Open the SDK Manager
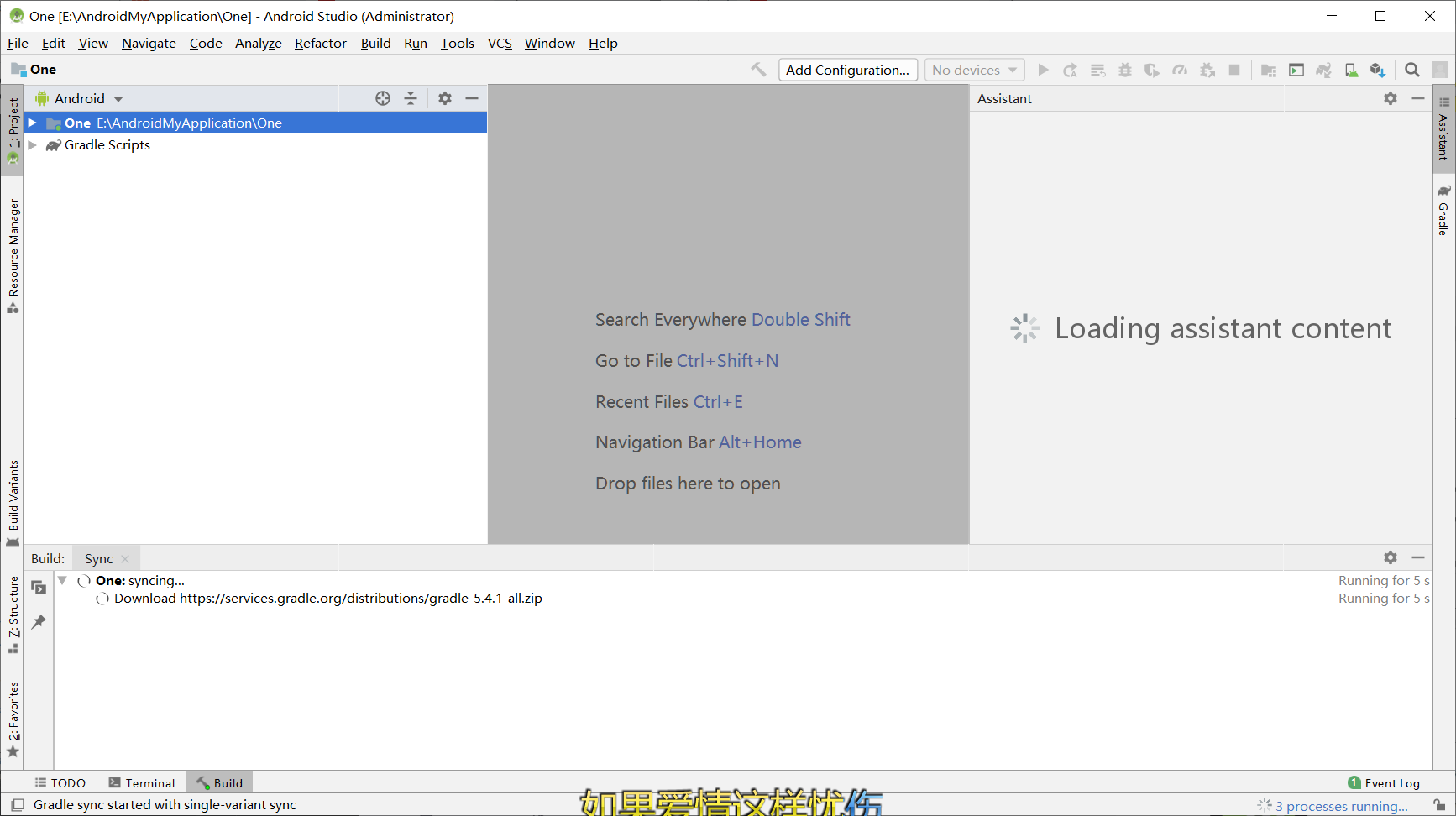 click(x=1378, y=71)
